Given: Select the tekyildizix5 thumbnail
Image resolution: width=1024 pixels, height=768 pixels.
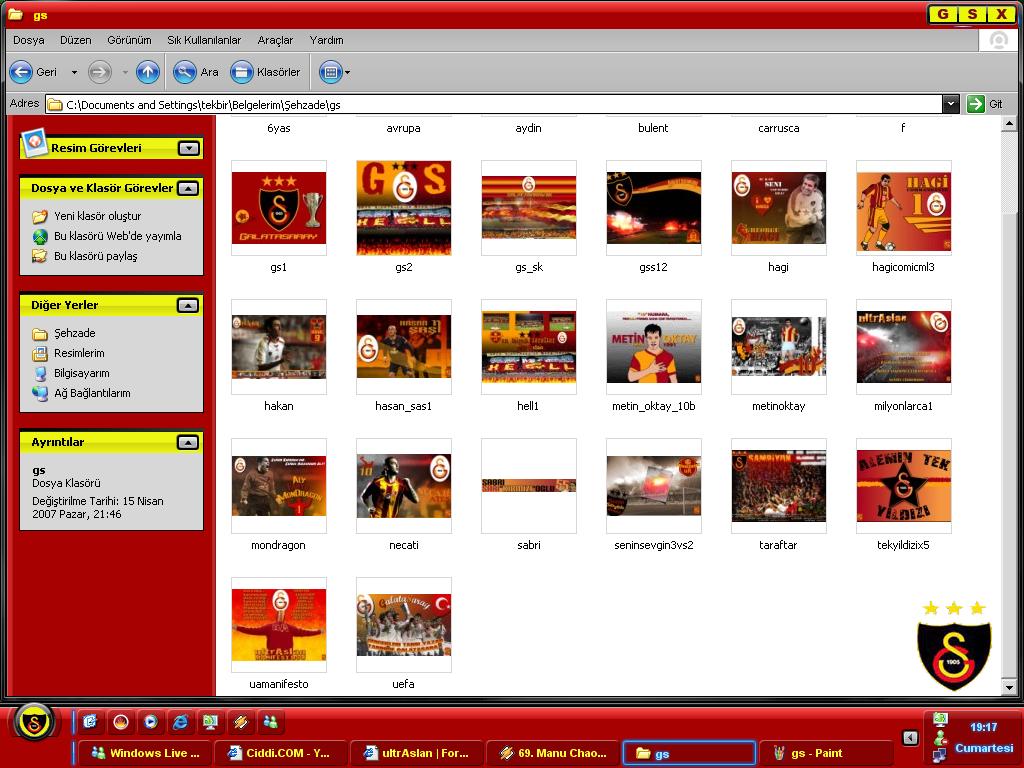Looking at the screenshot, I should click(904, 486).
